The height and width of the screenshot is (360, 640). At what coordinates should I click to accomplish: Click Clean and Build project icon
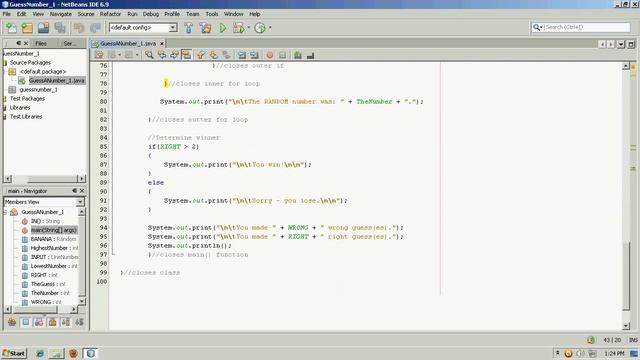coord(205,28)
